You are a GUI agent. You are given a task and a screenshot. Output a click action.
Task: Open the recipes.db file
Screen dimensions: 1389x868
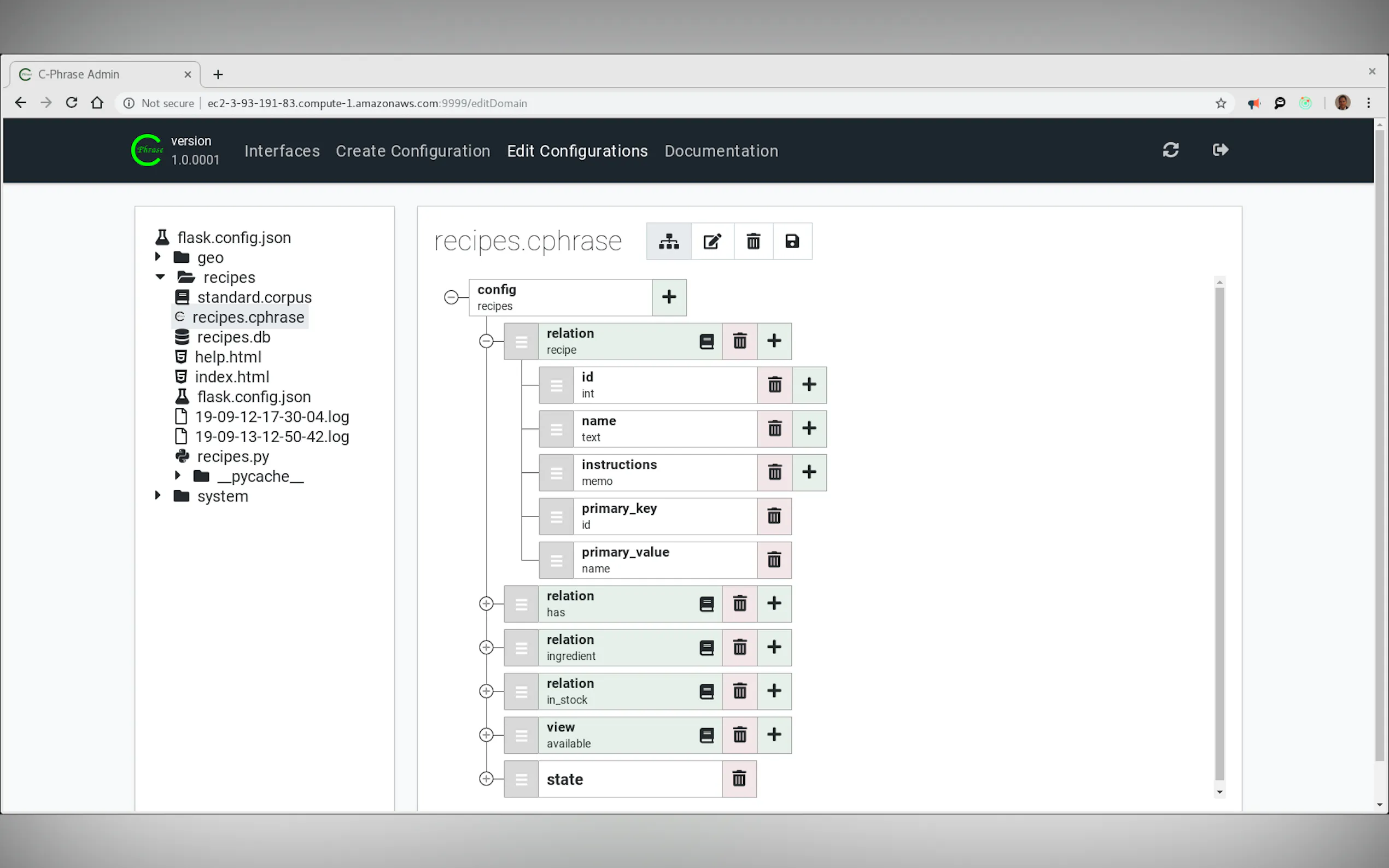pyautogui.click(x=233, y=337)
